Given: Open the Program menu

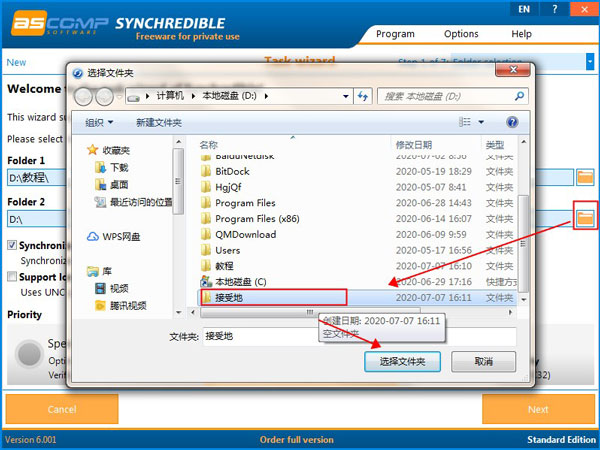Looking at the screenshot, I should point(395,34).
